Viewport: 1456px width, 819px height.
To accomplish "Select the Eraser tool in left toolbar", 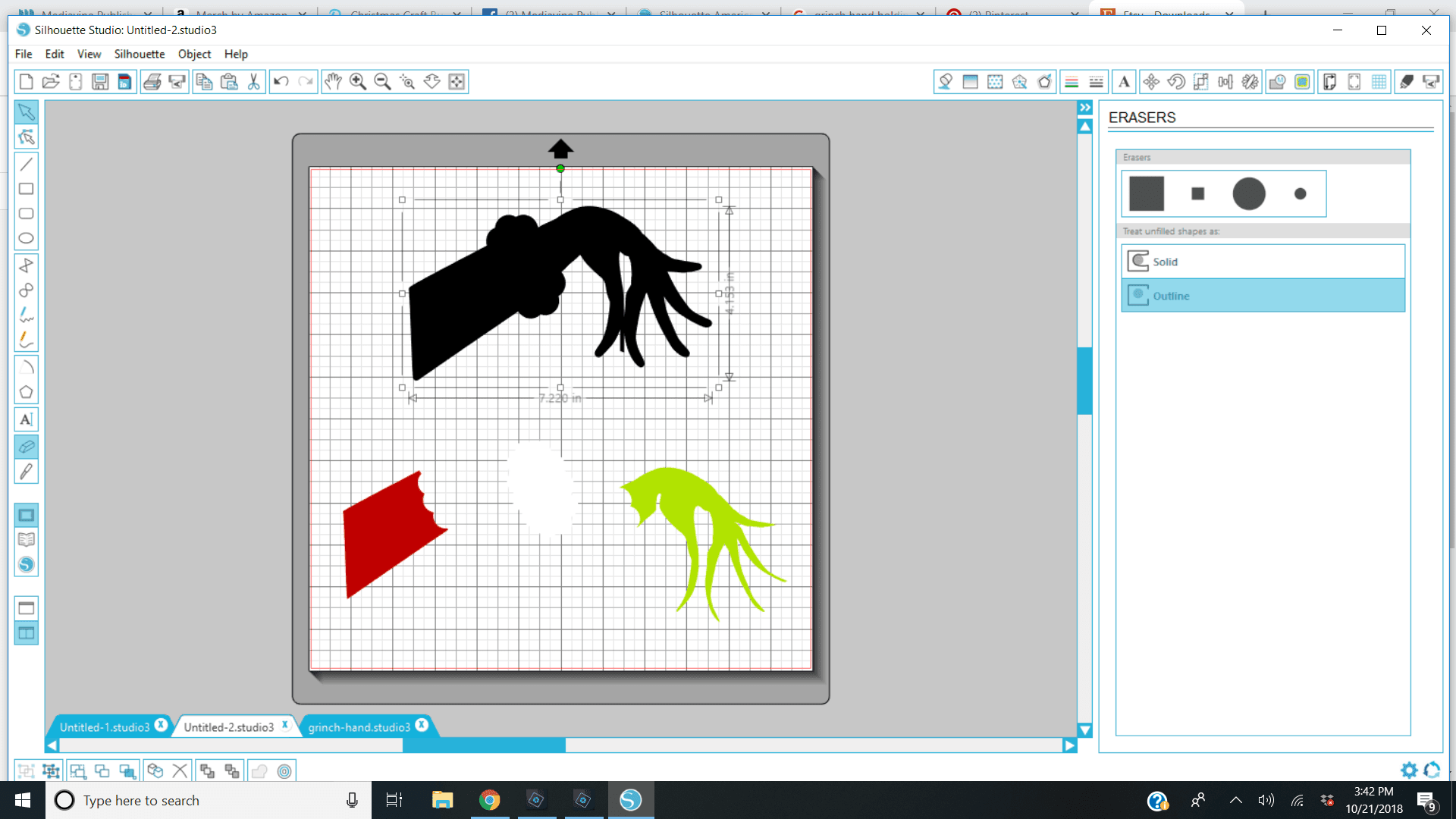I will (x=27, y=447).
